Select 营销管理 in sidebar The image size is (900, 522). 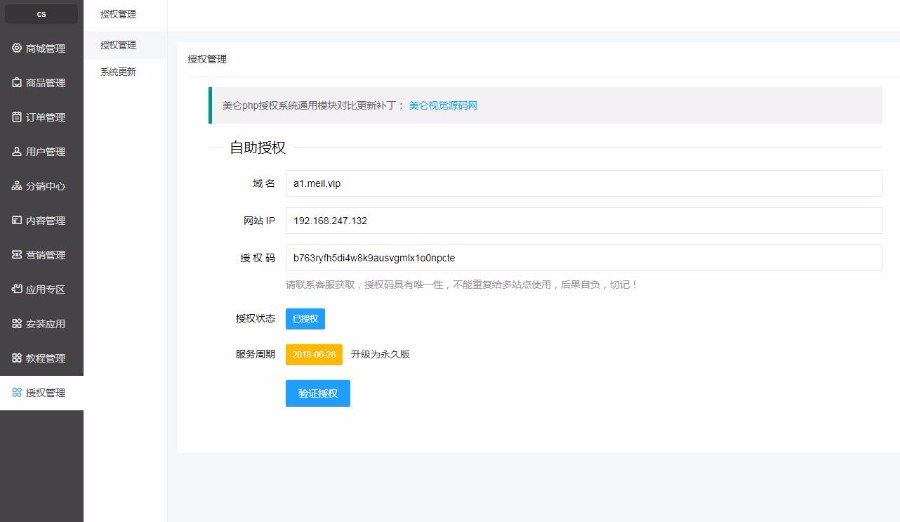45,256
